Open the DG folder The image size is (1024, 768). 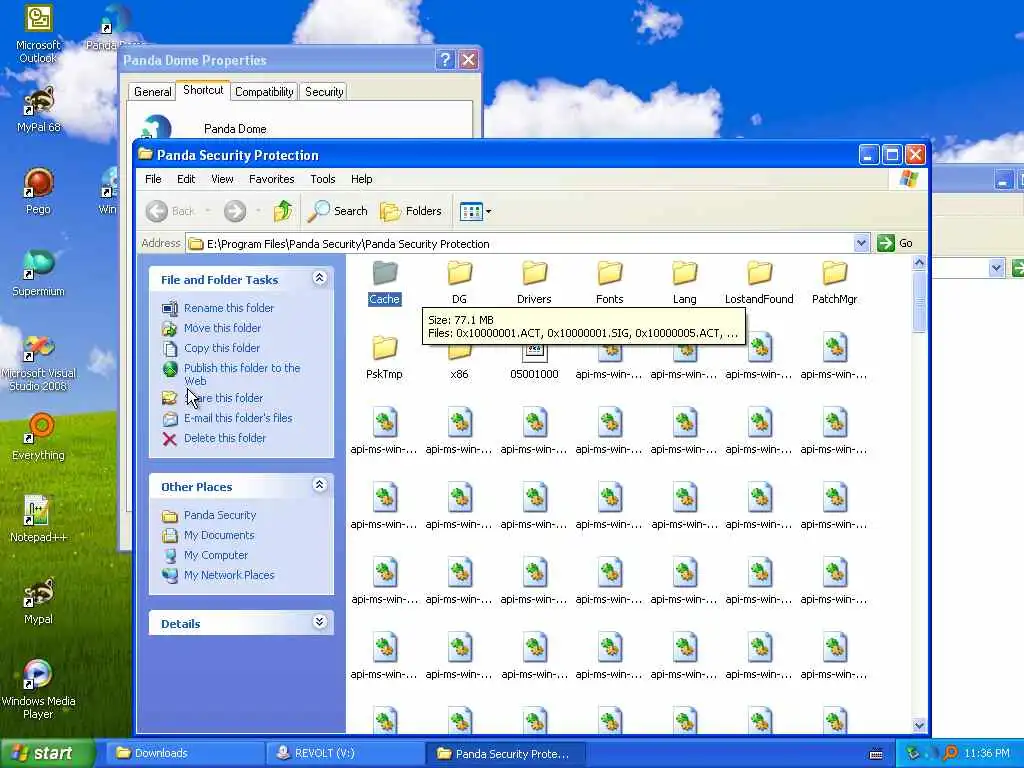click(459, 273)
